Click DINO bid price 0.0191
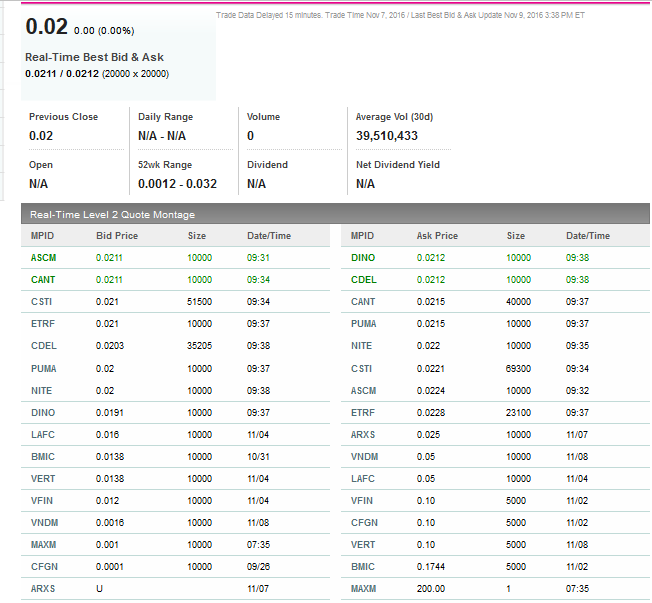Screen dimensions: 652x603 (x=110, y=413)
